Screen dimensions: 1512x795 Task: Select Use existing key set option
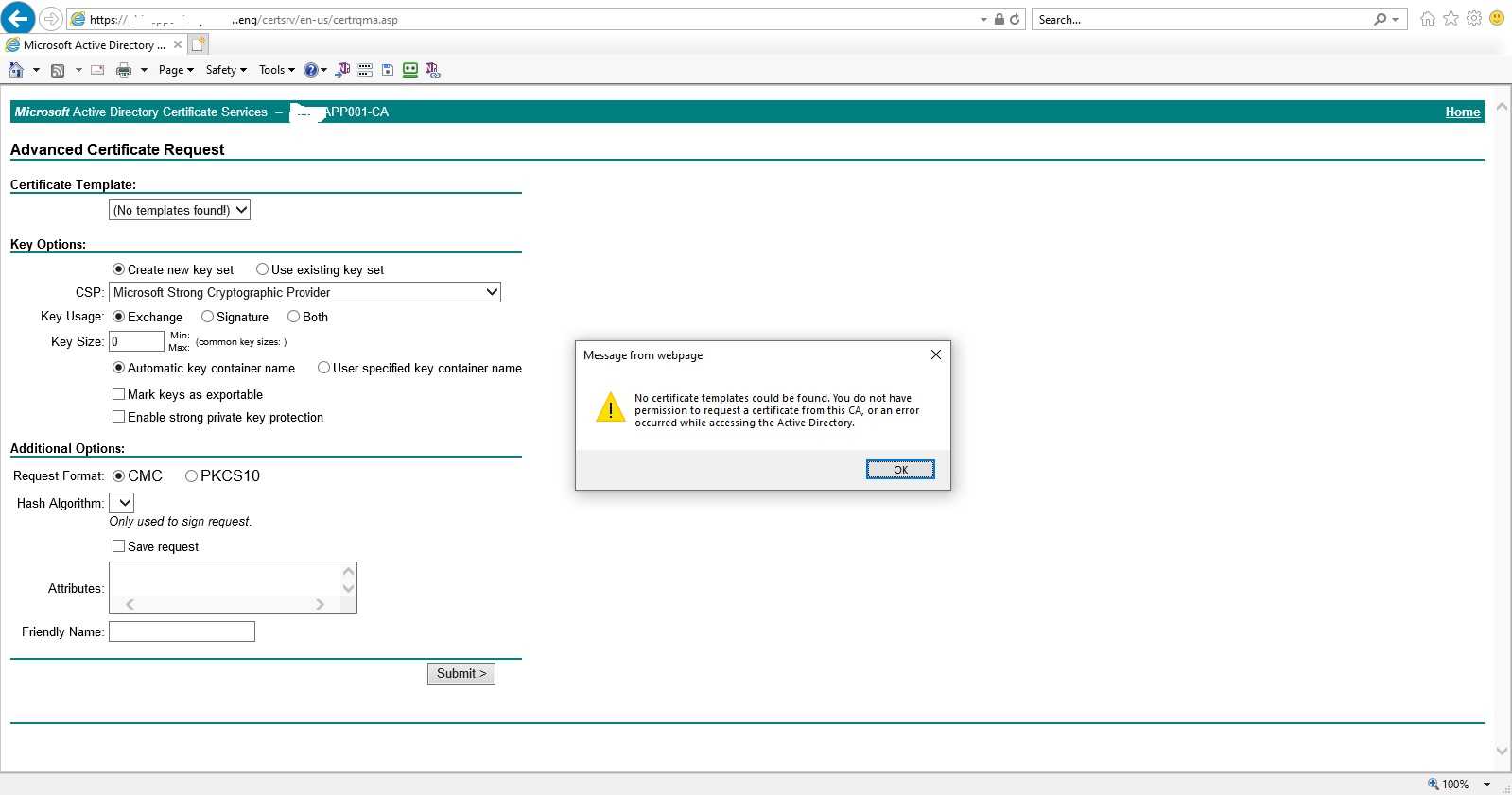coord(262,269)
